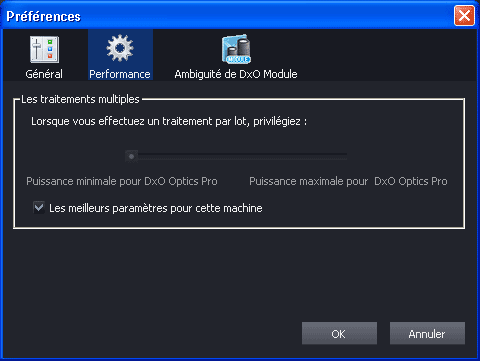The width and height of the screenshot is (480, 361).
Task: Click the 'Puissance minimale pour DxO Optics Pro' label
Action: [x=122, y=181]
